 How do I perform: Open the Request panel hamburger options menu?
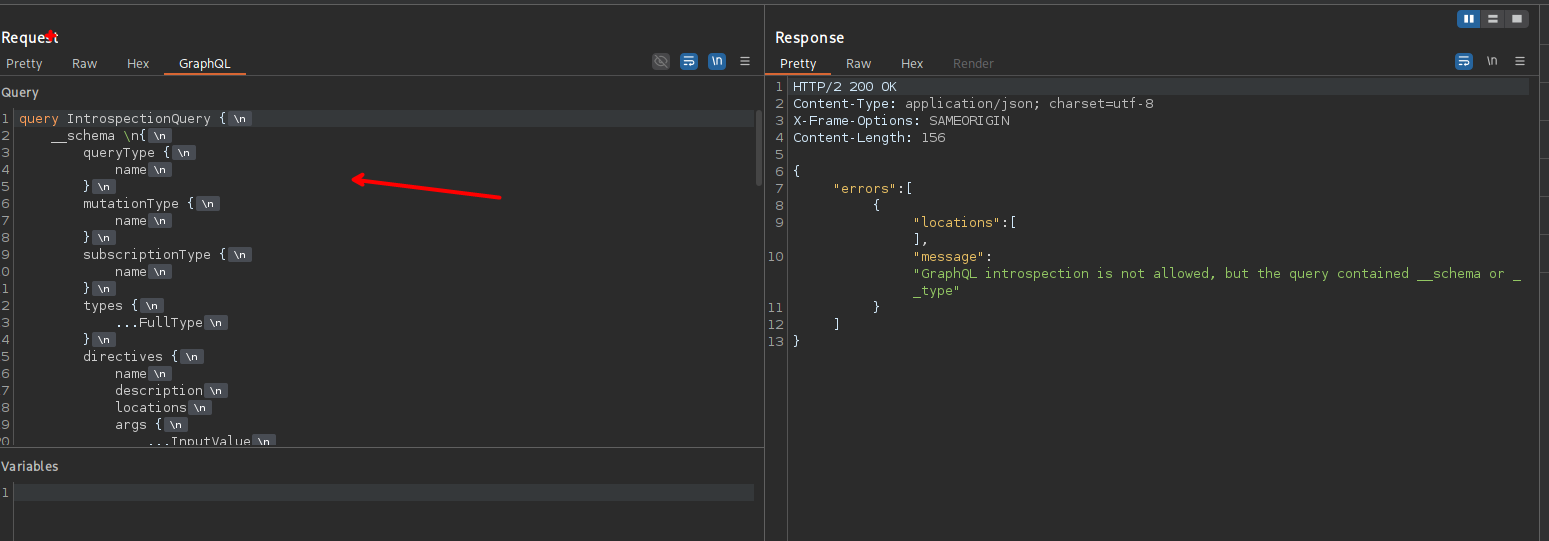pos(745,61)
